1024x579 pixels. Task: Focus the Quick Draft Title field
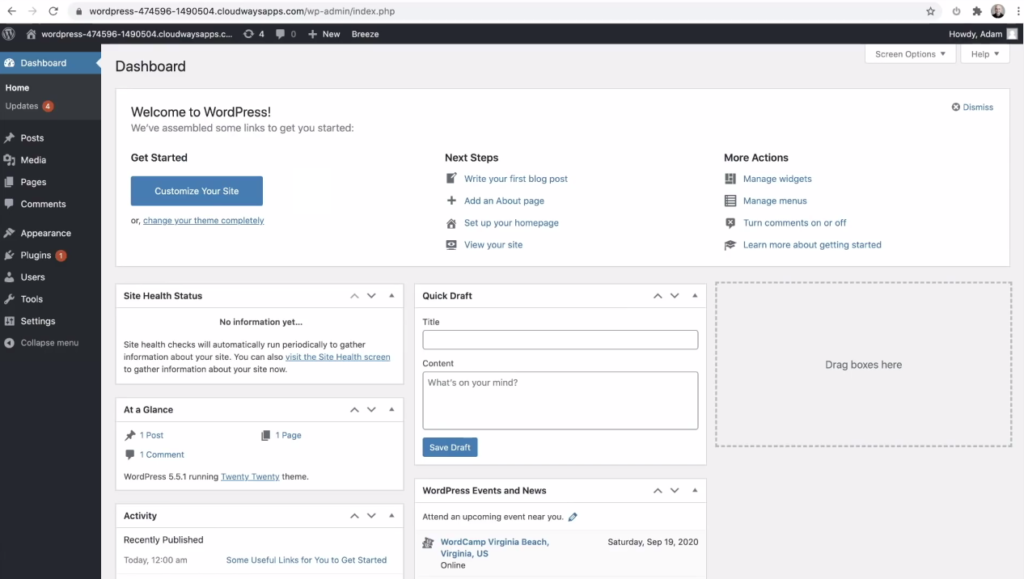pos(560,339)
